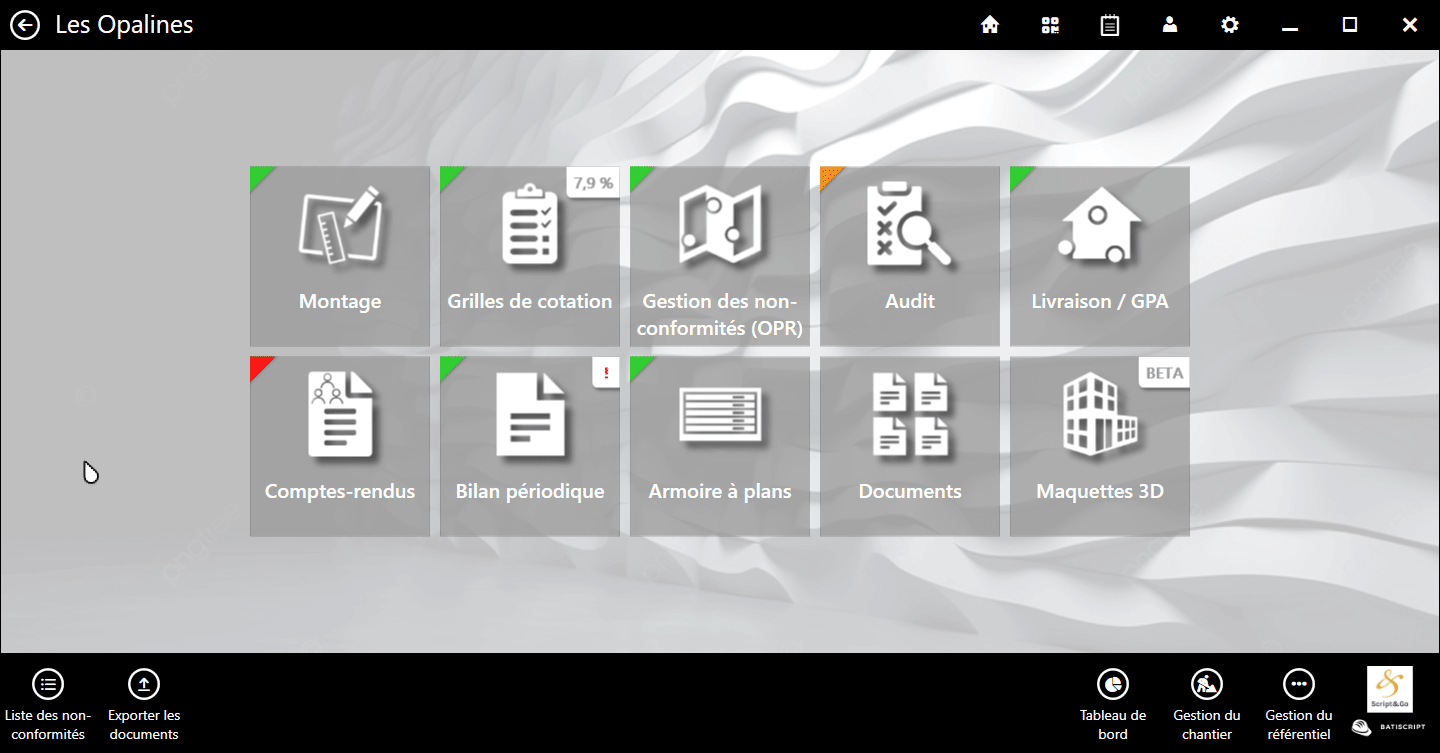Image resolution: width=1440 pixels, height=753 pixels.
Task: Open Gestion du référentiel
Action: coord(1298,705)
